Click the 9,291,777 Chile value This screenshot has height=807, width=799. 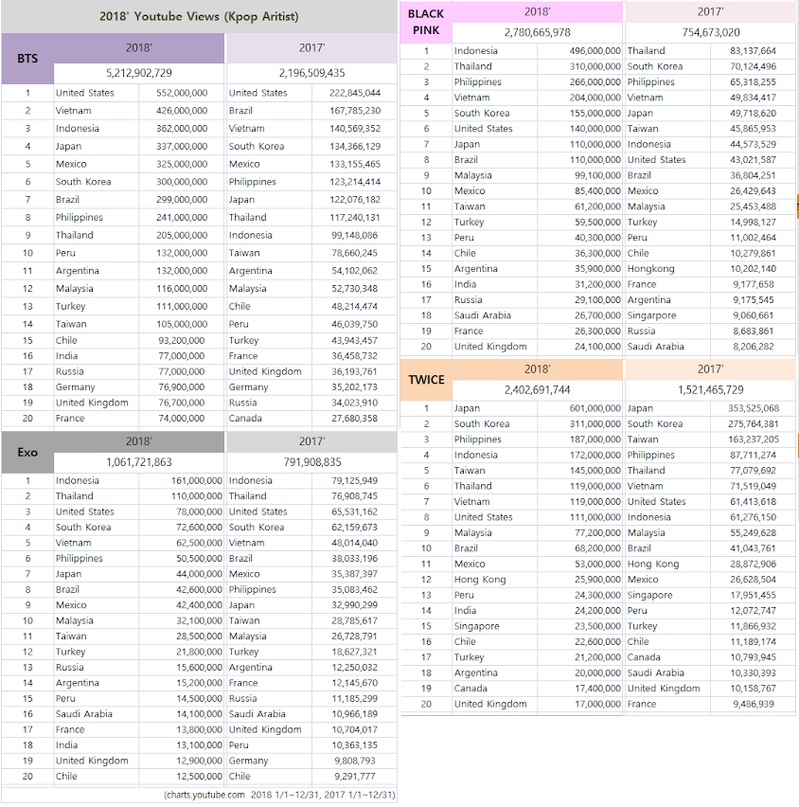[355, 777]
